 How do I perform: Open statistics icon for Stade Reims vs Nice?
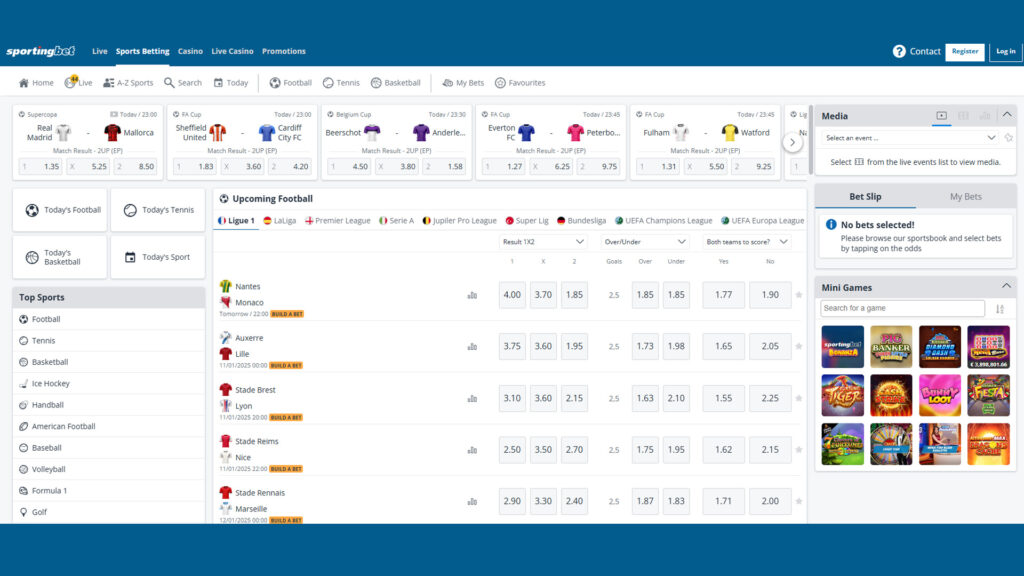(472, 450)
